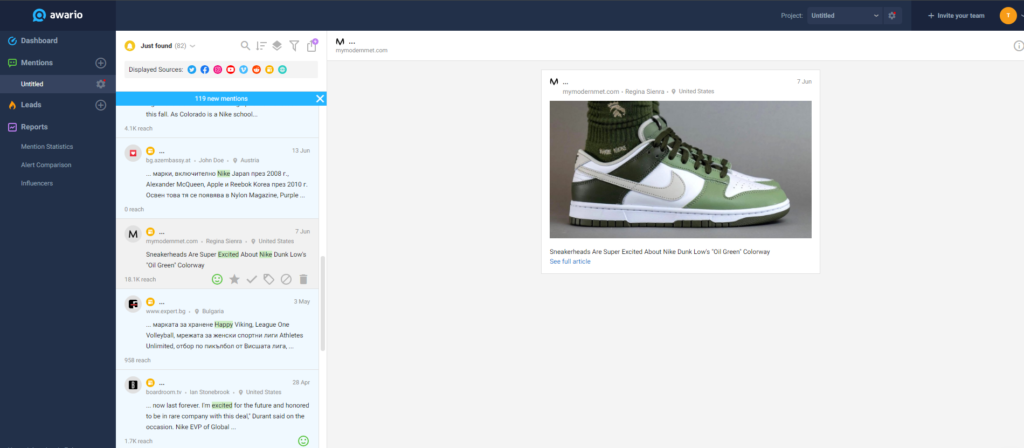Click United States location in detail card
The image size is (1024, 448).
click(696, 91)
